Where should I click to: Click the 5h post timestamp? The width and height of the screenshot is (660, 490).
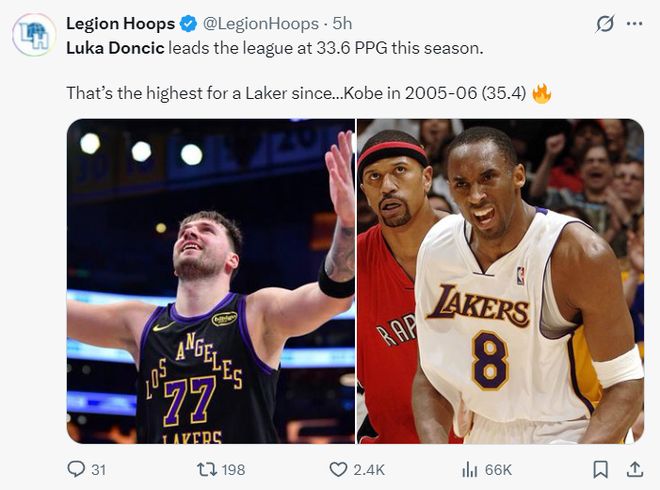(342, 23)
